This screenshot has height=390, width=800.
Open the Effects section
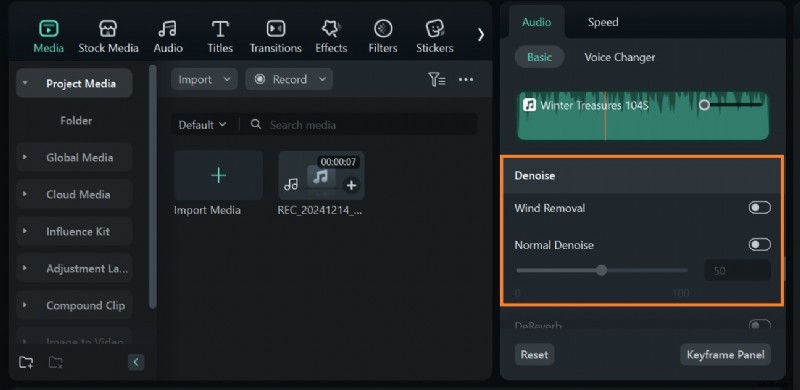[331, 36]
